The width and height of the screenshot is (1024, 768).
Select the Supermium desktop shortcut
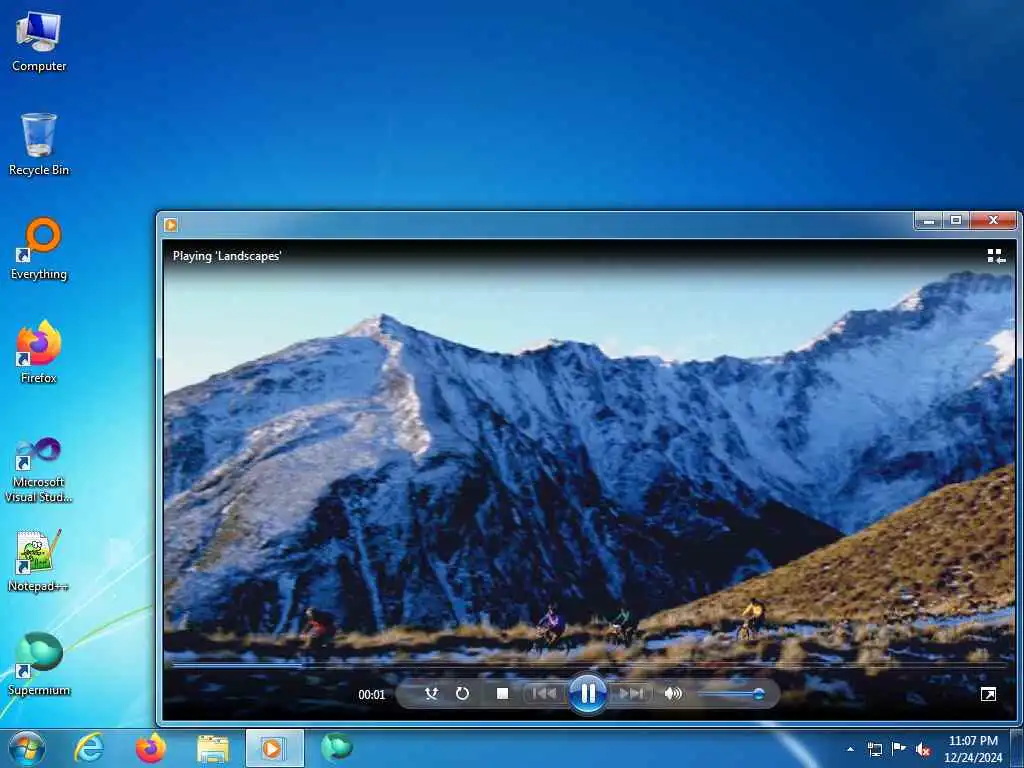(39, 665)
